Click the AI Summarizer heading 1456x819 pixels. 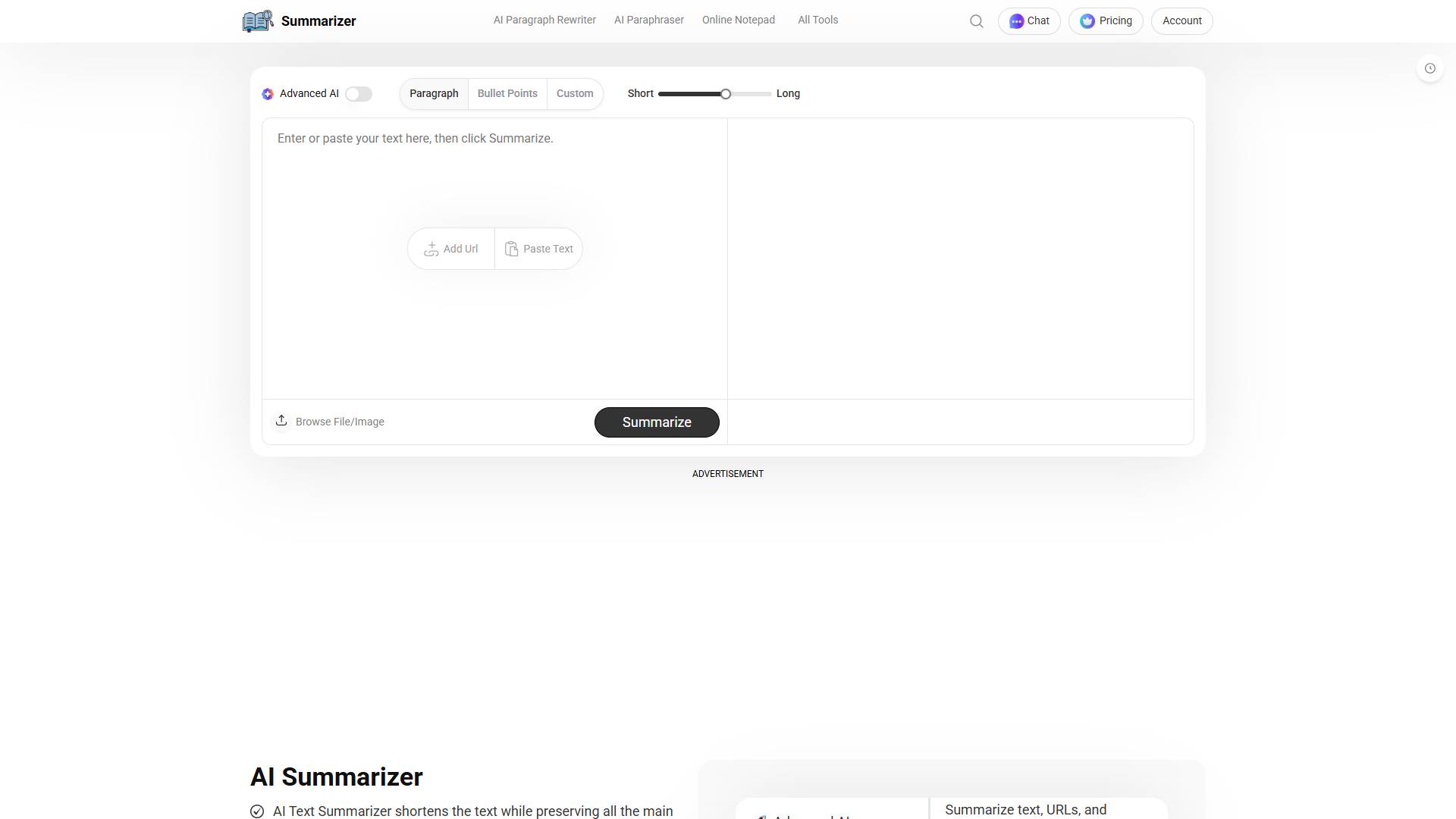(337, 777)
